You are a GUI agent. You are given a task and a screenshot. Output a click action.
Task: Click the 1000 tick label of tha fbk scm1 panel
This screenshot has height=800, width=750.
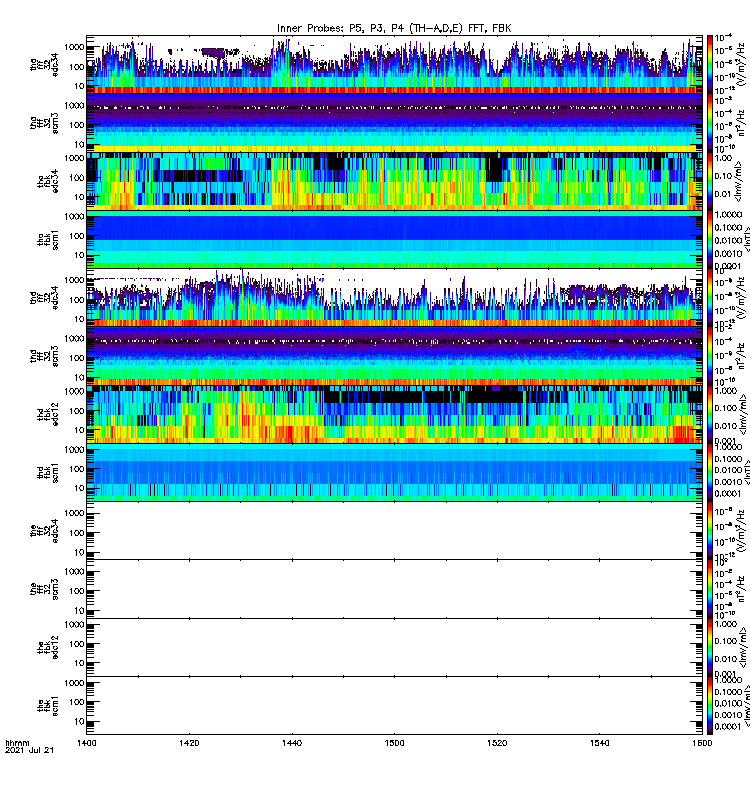coord(74,216)
